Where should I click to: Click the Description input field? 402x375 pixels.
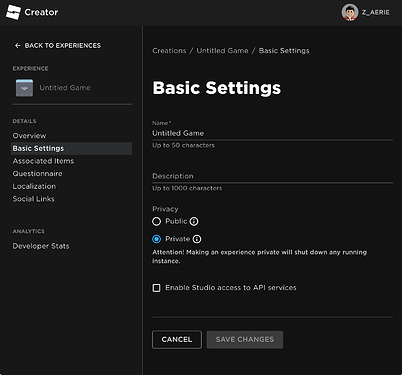tap(273, 176)
